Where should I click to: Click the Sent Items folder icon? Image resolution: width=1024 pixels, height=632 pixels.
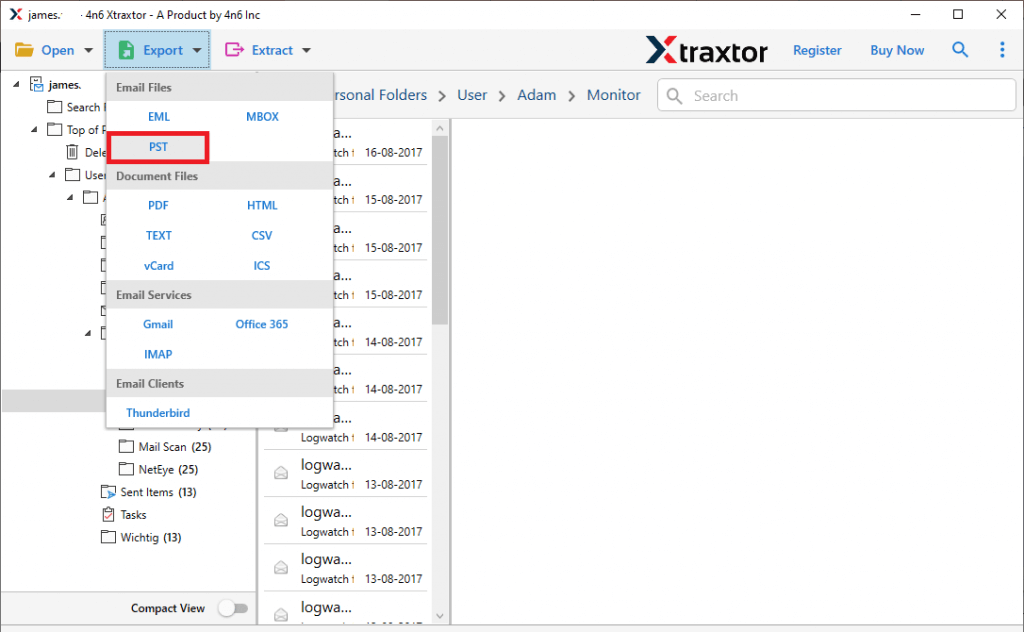(110, 491)
